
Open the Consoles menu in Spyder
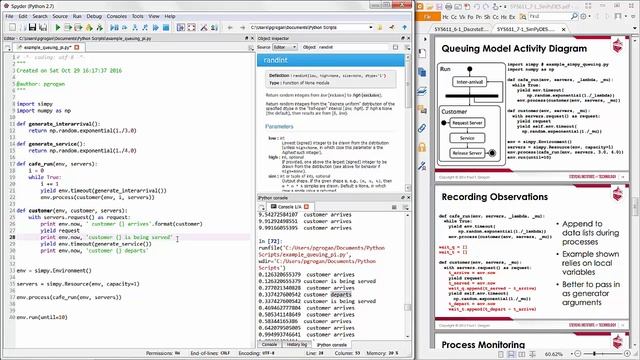pos(117,16)
